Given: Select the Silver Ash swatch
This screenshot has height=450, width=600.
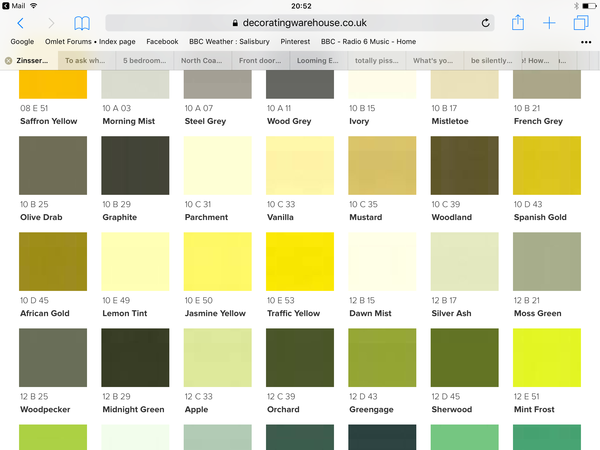Looking at the screenshot, I should (465, 261).
